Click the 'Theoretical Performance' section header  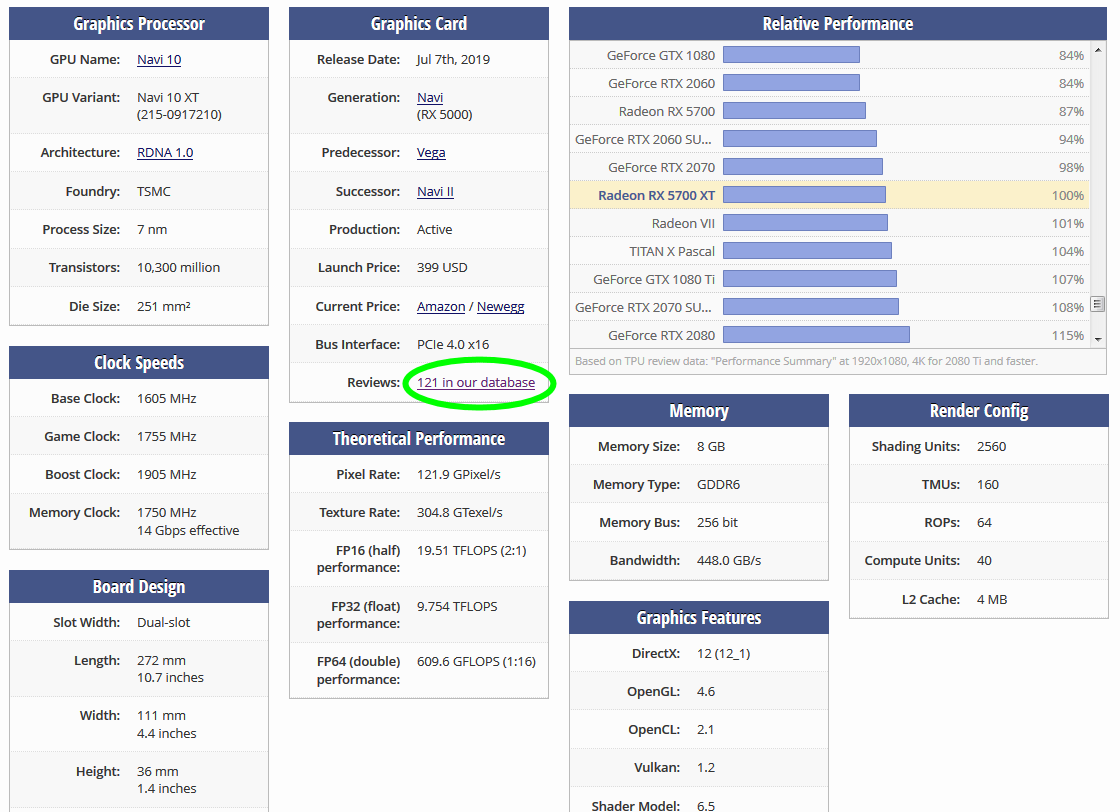[419, 438]
